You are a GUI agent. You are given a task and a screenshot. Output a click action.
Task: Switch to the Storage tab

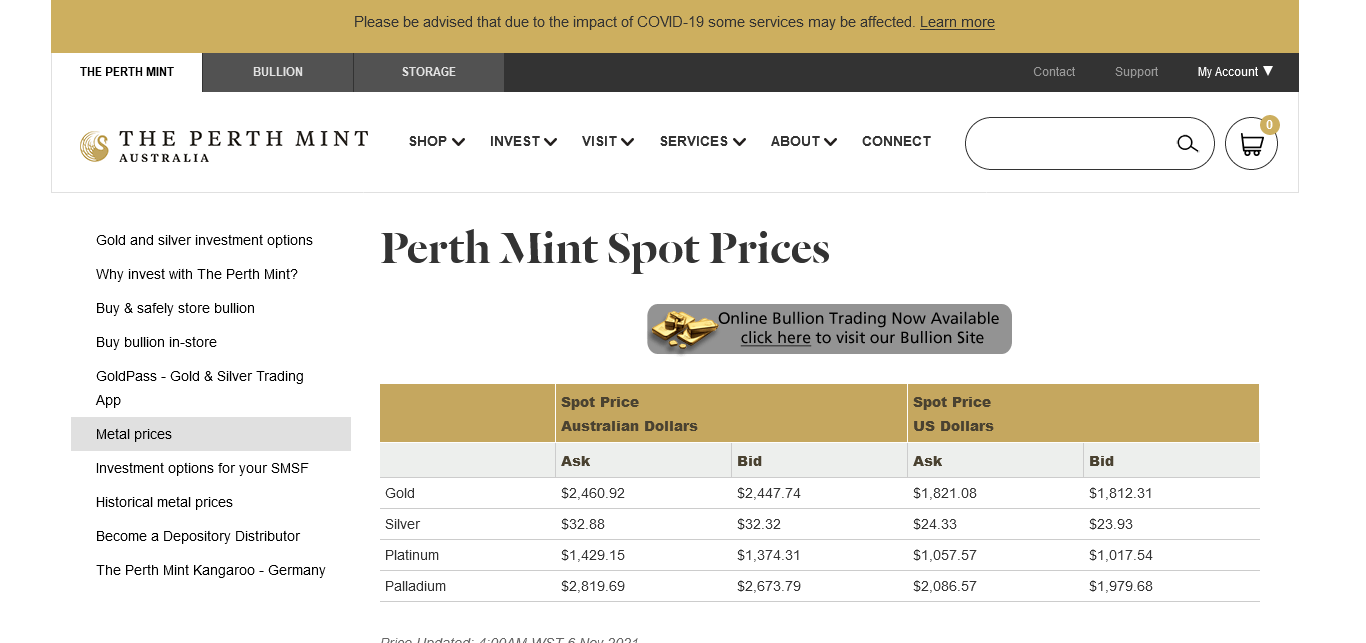pyautogui.click(x=429, y=72)
